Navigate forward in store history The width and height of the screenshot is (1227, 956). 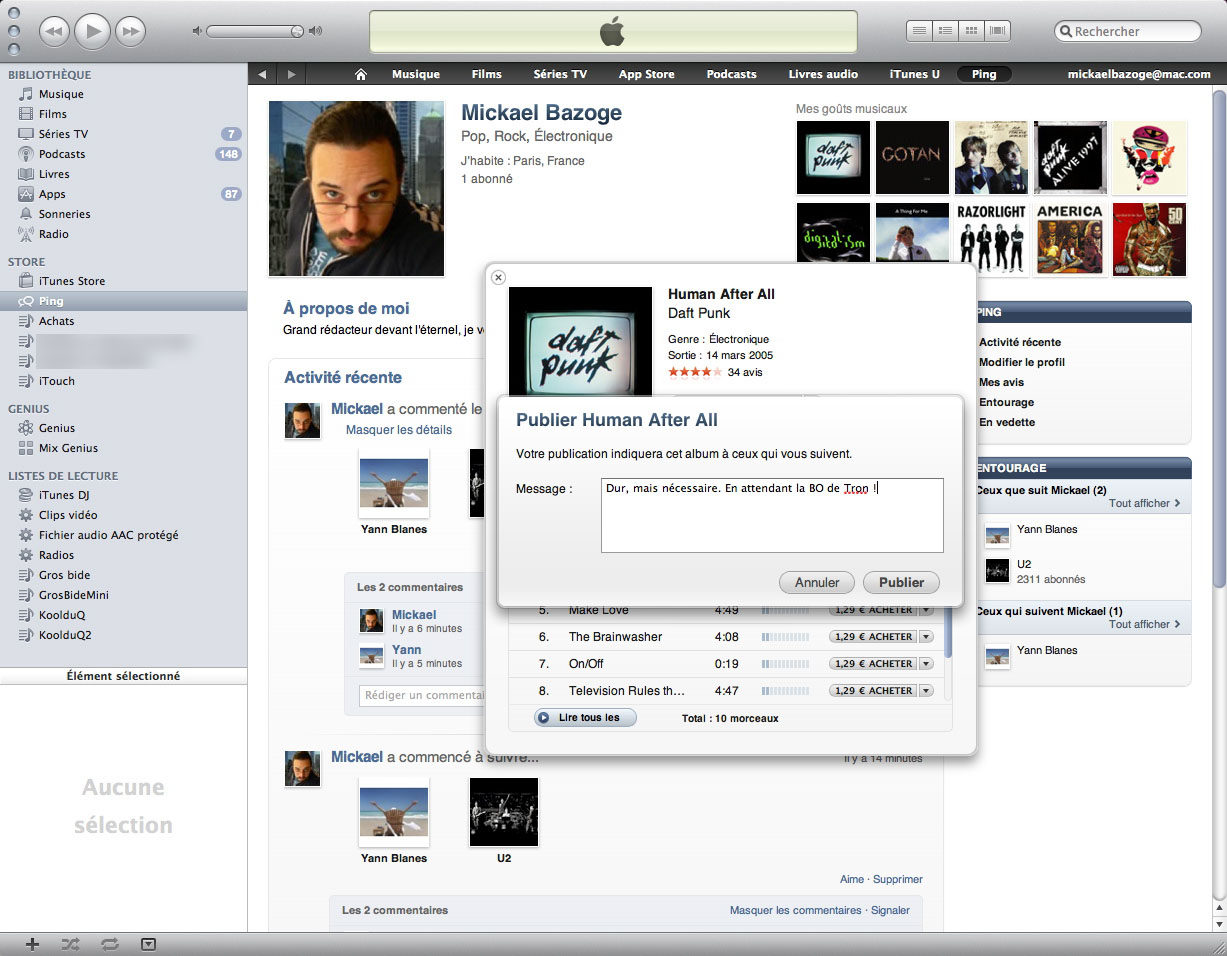pos(291,74)
